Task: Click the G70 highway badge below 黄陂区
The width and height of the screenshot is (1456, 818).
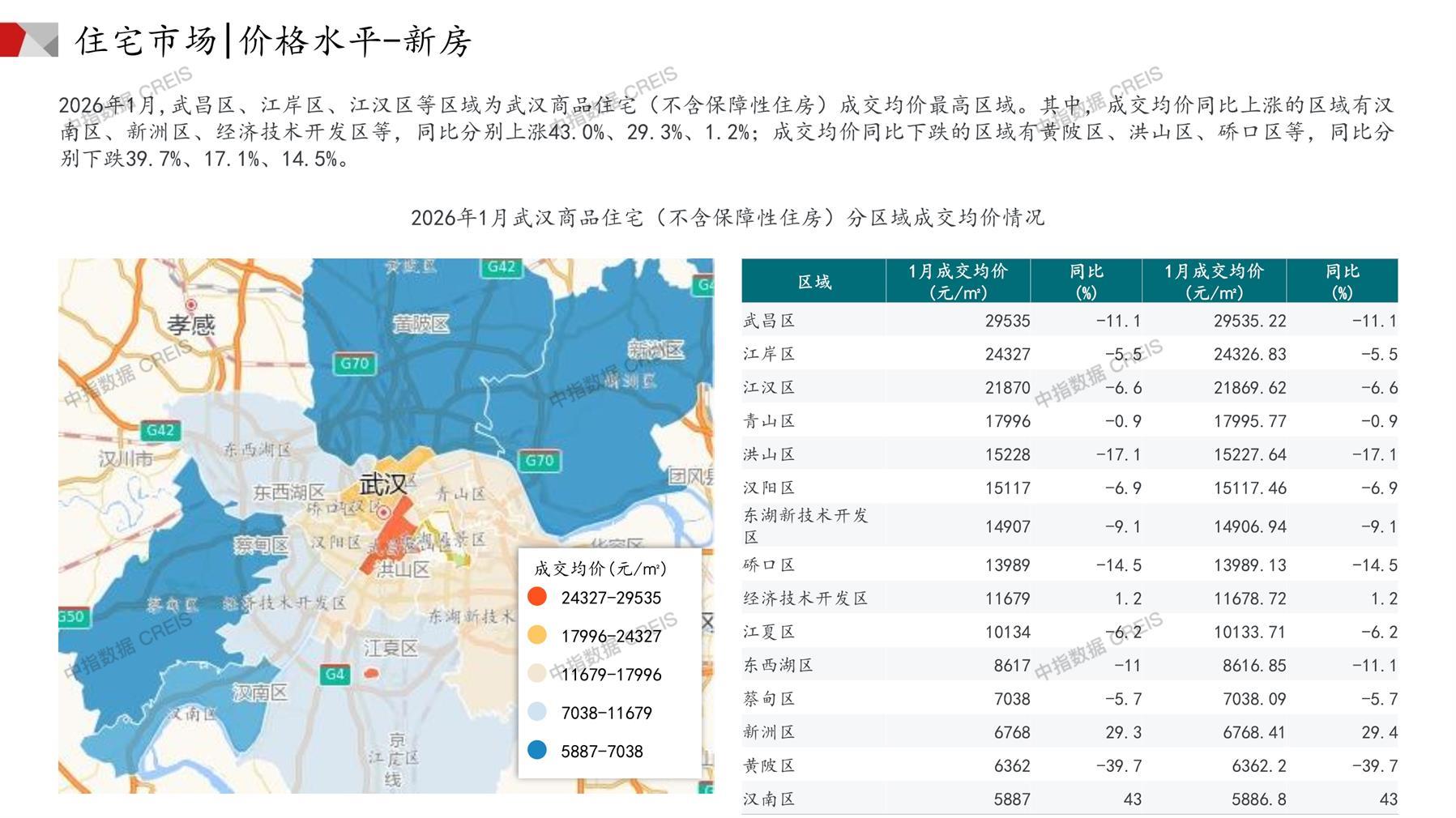Action: (x=354, y=364)
